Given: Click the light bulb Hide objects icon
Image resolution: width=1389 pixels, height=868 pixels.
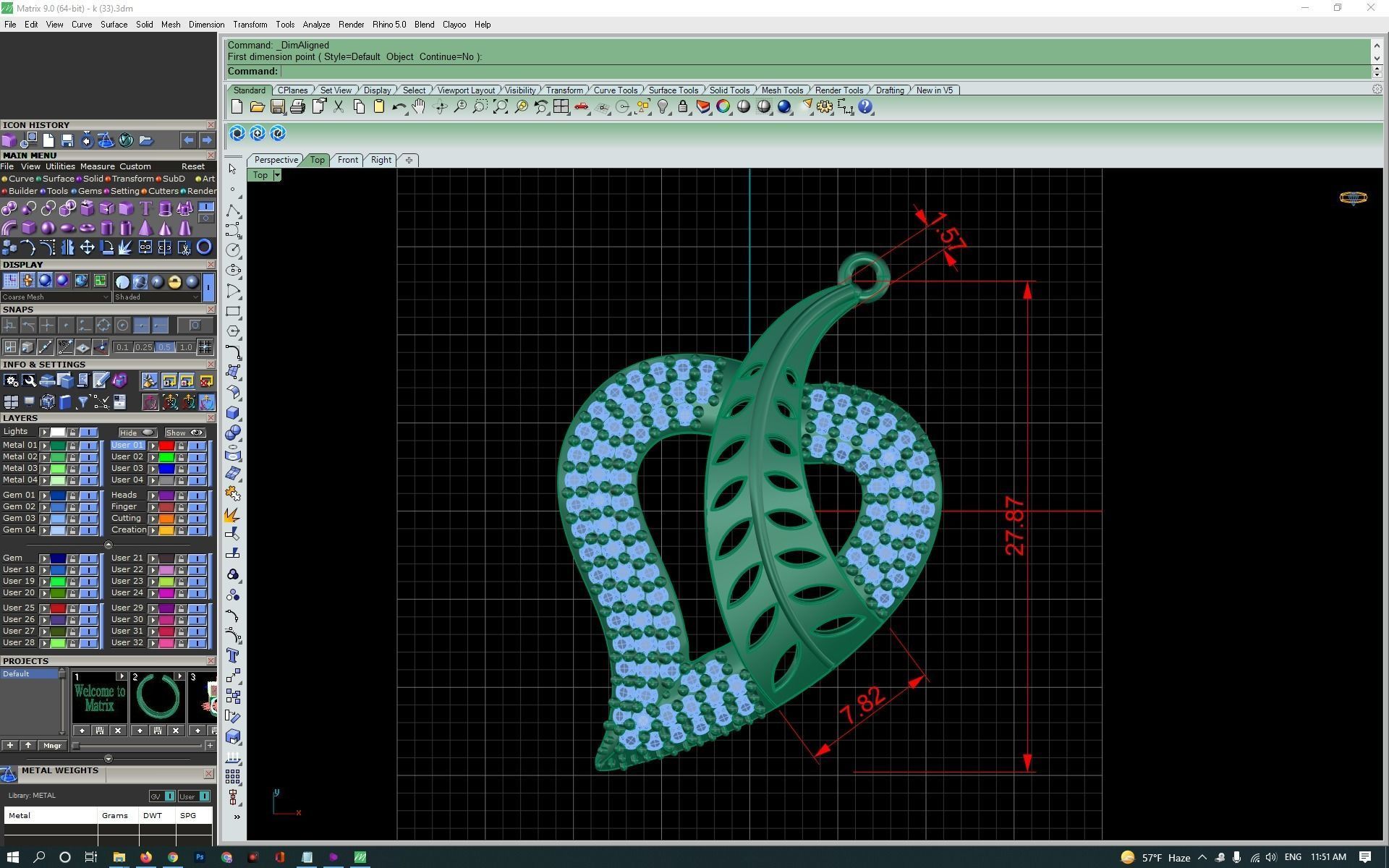Looking at the screenshot, I should click(663, 107).
